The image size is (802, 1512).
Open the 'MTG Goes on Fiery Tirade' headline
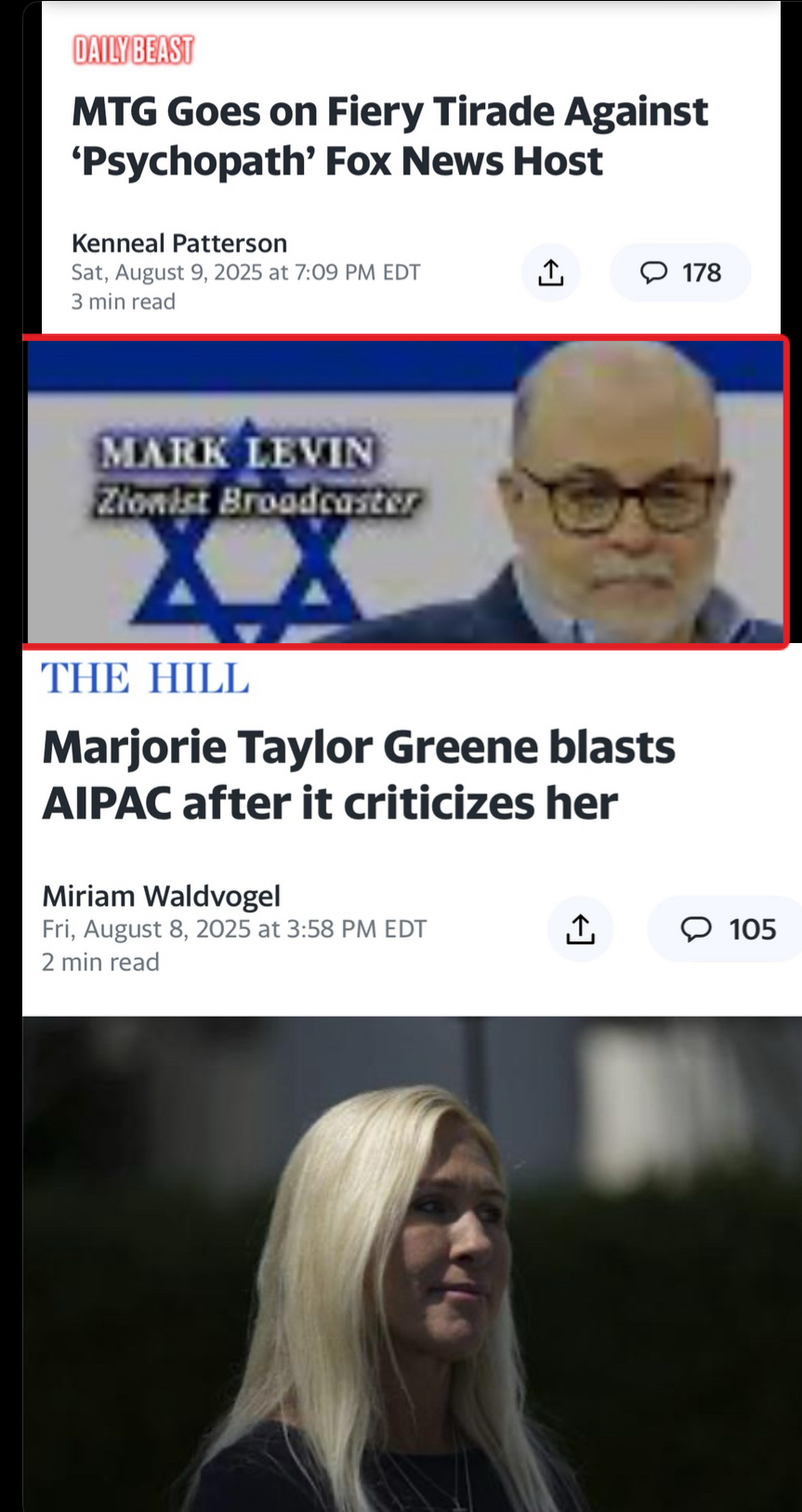point(389,137)
